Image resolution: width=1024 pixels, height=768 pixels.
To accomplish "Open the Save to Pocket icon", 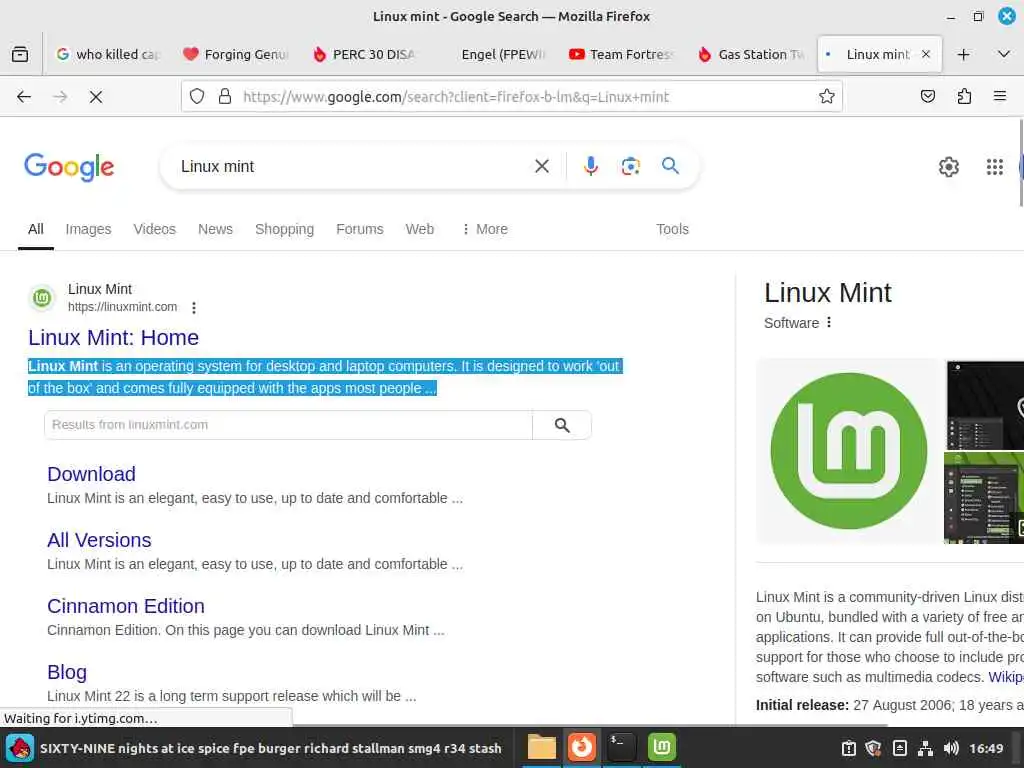I will coord(927,97).
